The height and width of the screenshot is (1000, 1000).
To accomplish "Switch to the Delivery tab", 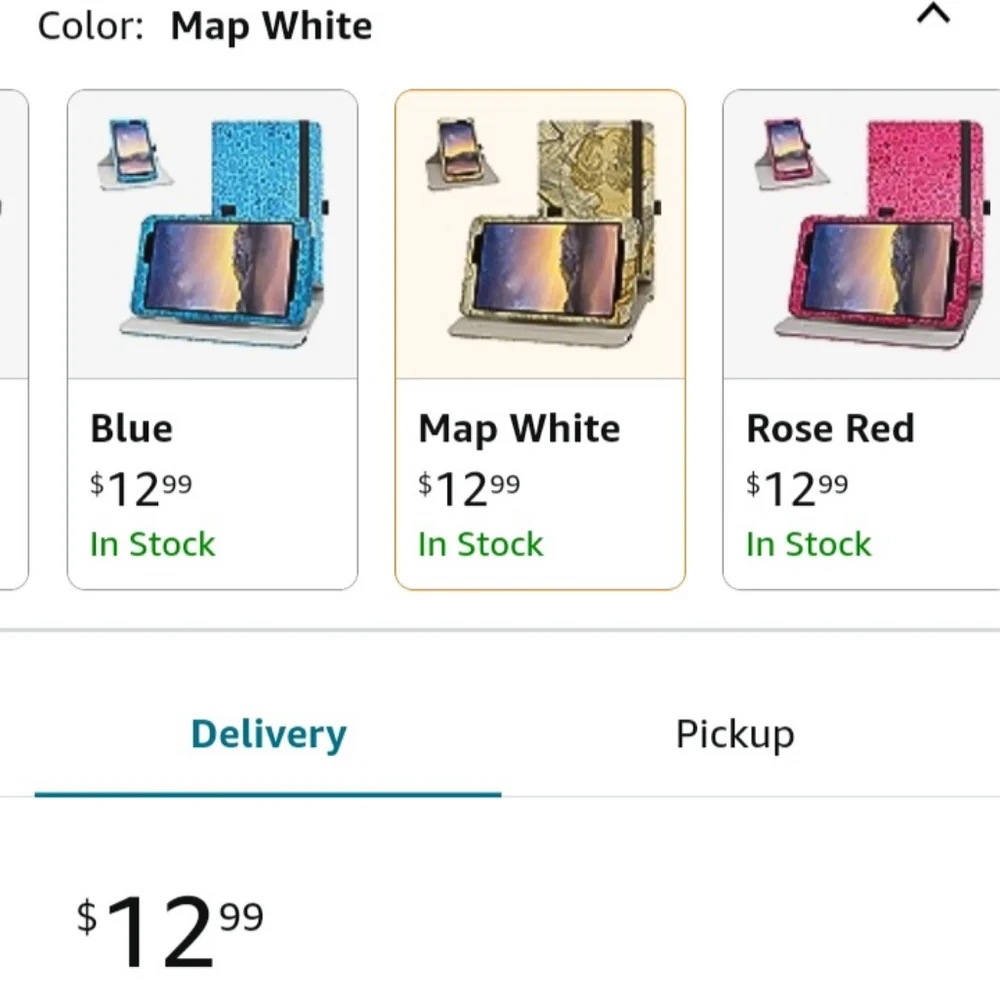I will pyautogui.click(x=268, y=735).
